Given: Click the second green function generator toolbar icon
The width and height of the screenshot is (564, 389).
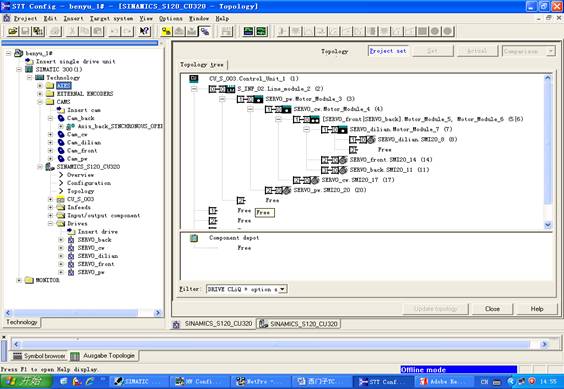Looking at the screenshot, I should 261,31.
